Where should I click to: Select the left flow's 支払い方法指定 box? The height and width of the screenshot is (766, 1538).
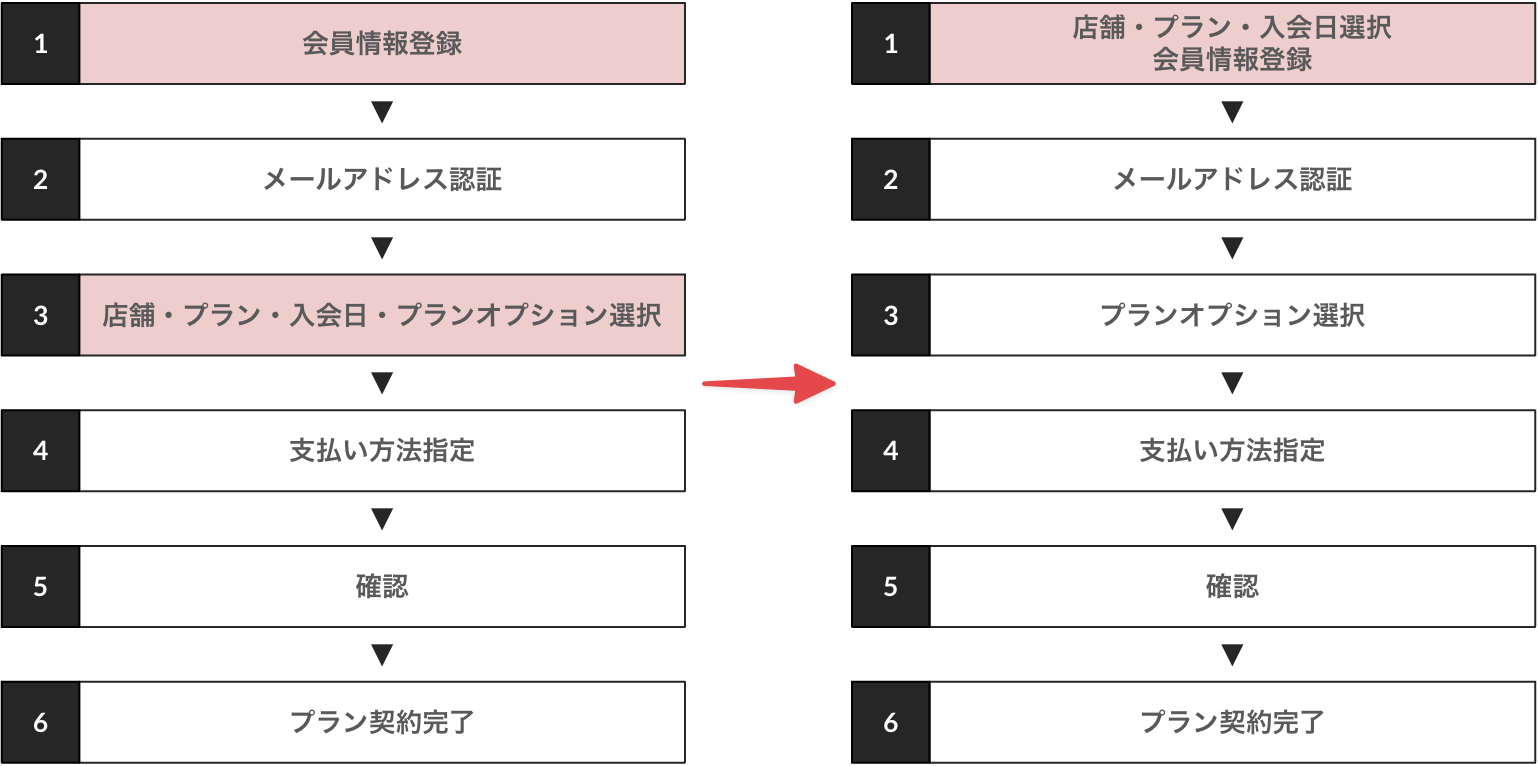point(382,451)
